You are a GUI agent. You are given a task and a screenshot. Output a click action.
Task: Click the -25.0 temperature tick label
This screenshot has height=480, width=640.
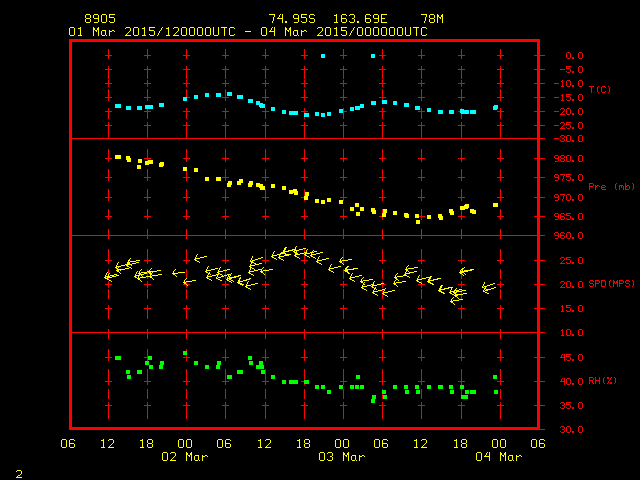click(x=569, y=125)
